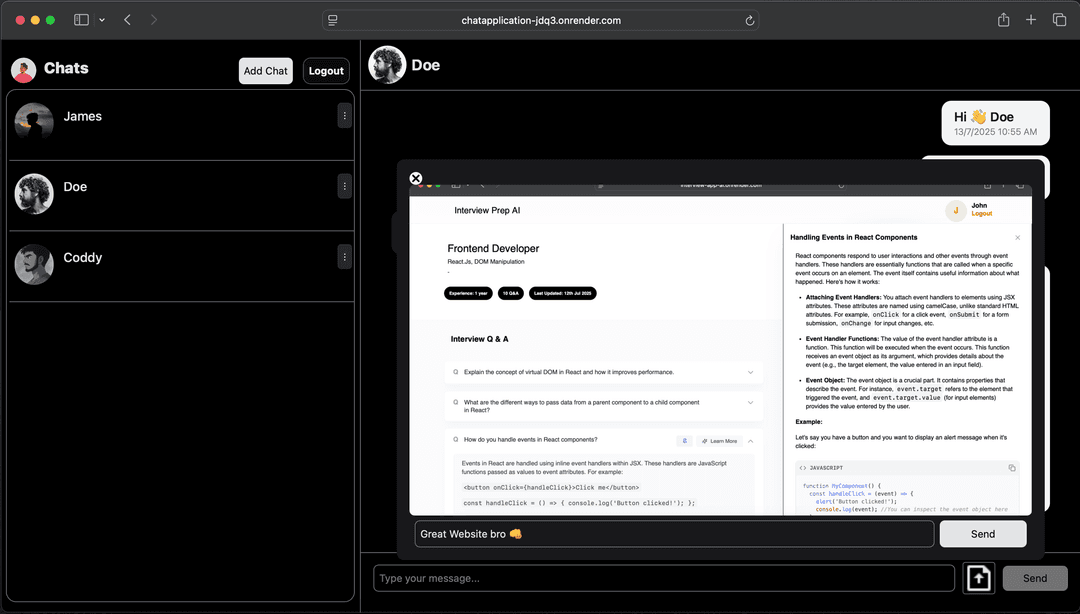Go back using Safari back arrow

127,20
